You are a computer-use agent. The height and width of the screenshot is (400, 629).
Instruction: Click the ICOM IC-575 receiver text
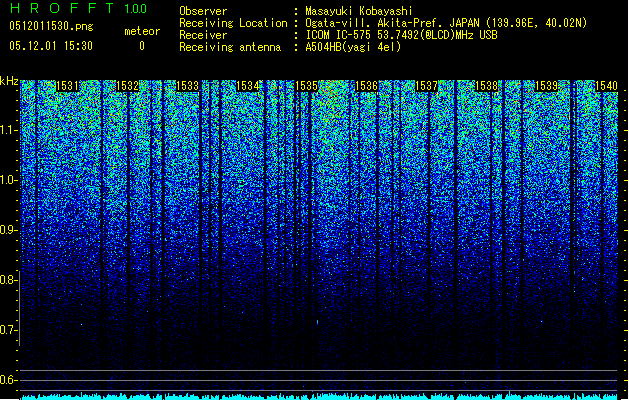[401, 35]
